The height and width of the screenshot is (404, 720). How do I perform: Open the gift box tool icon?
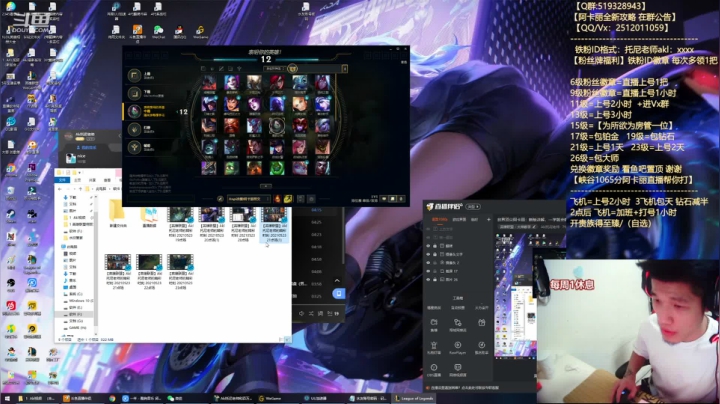tap(482, 323)
